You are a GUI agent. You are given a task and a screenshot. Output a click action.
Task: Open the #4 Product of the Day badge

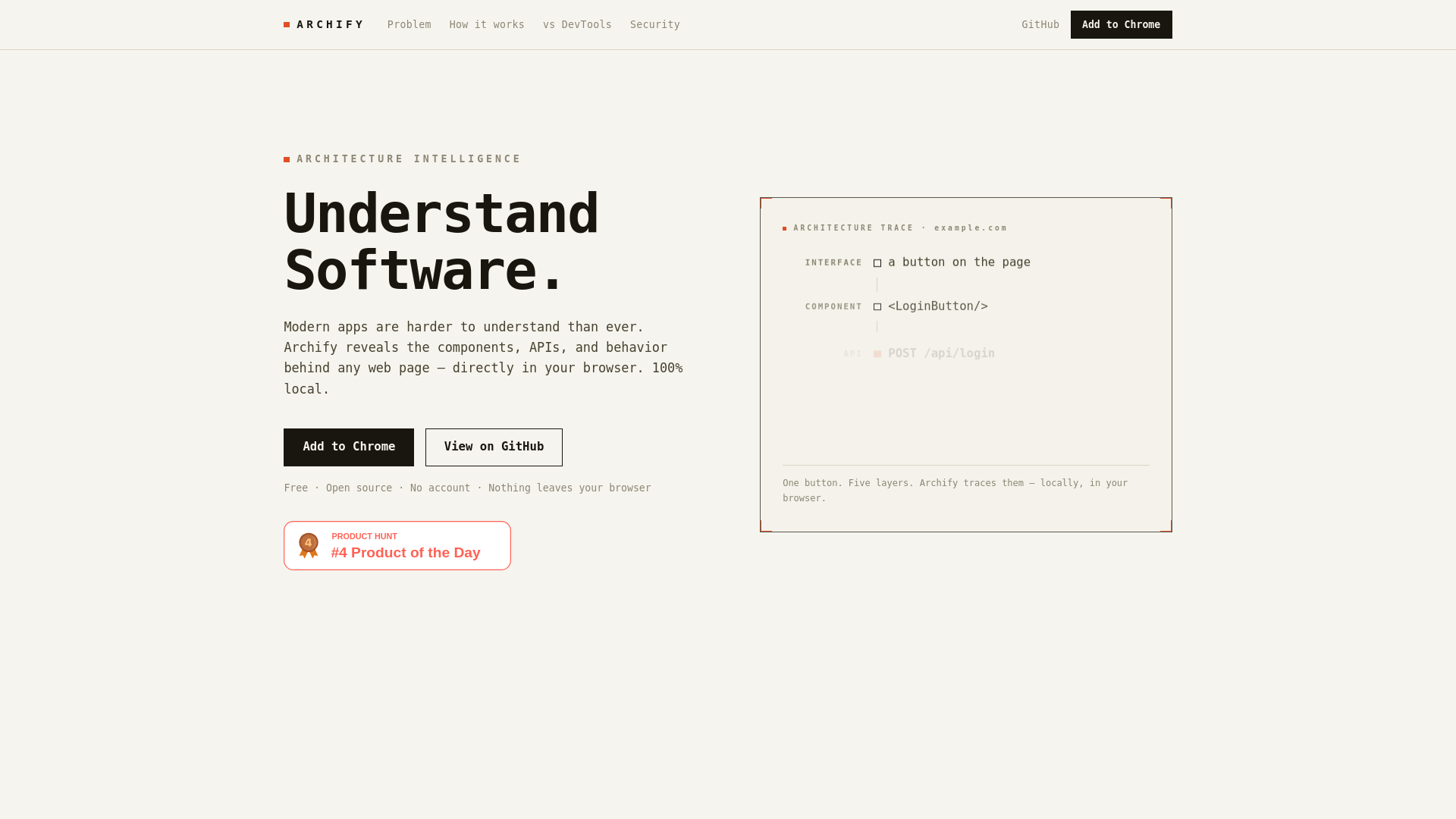point(397,545)
